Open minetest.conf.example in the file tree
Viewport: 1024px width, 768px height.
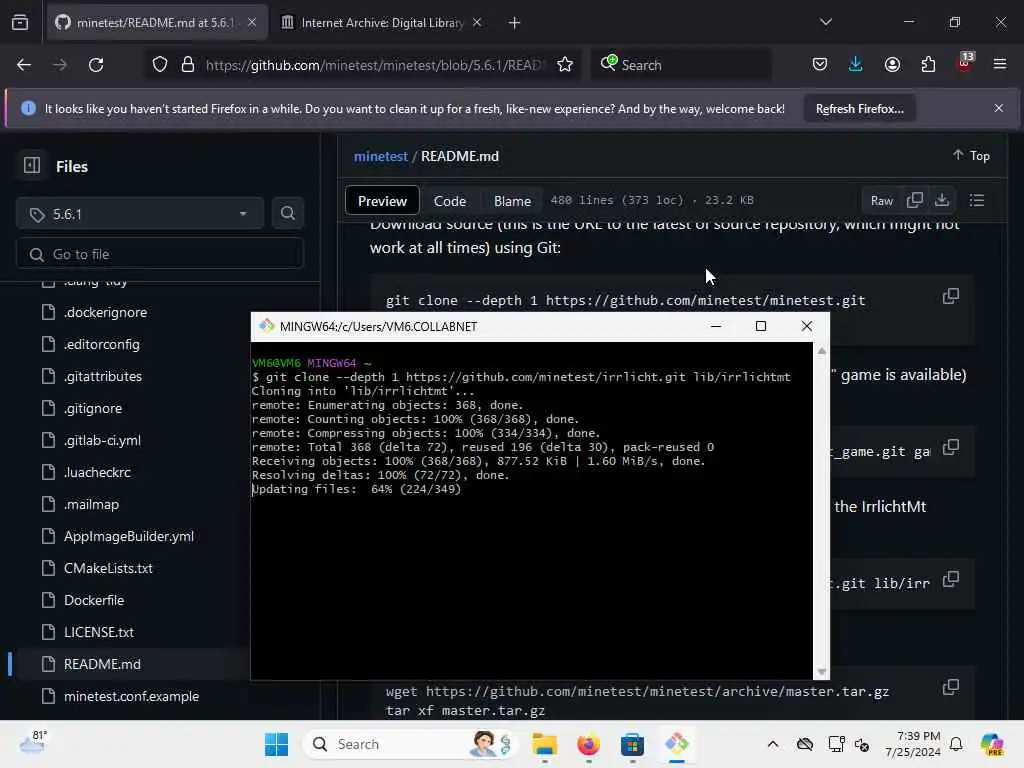pos(131,696)
